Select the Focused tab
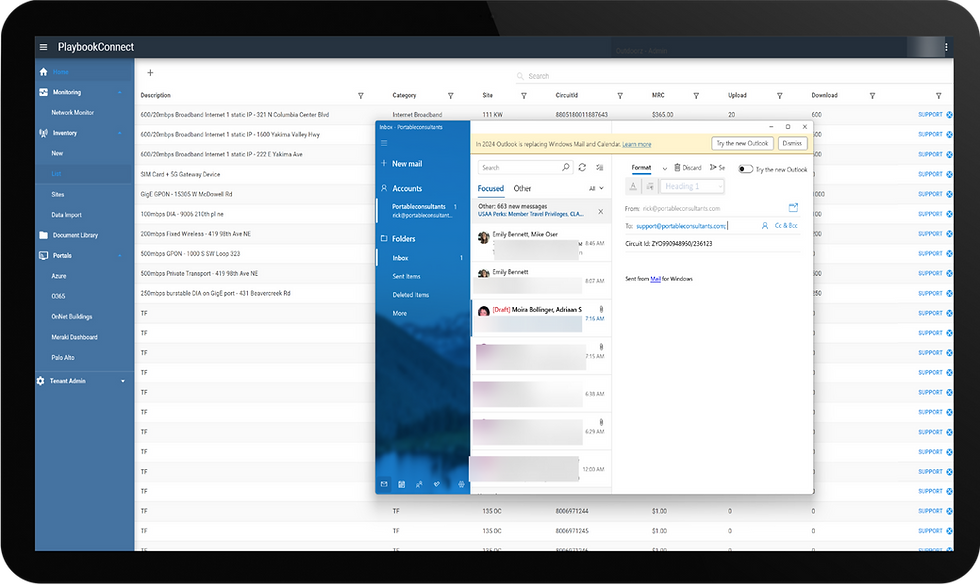The image size is (980, 584). 491,188
